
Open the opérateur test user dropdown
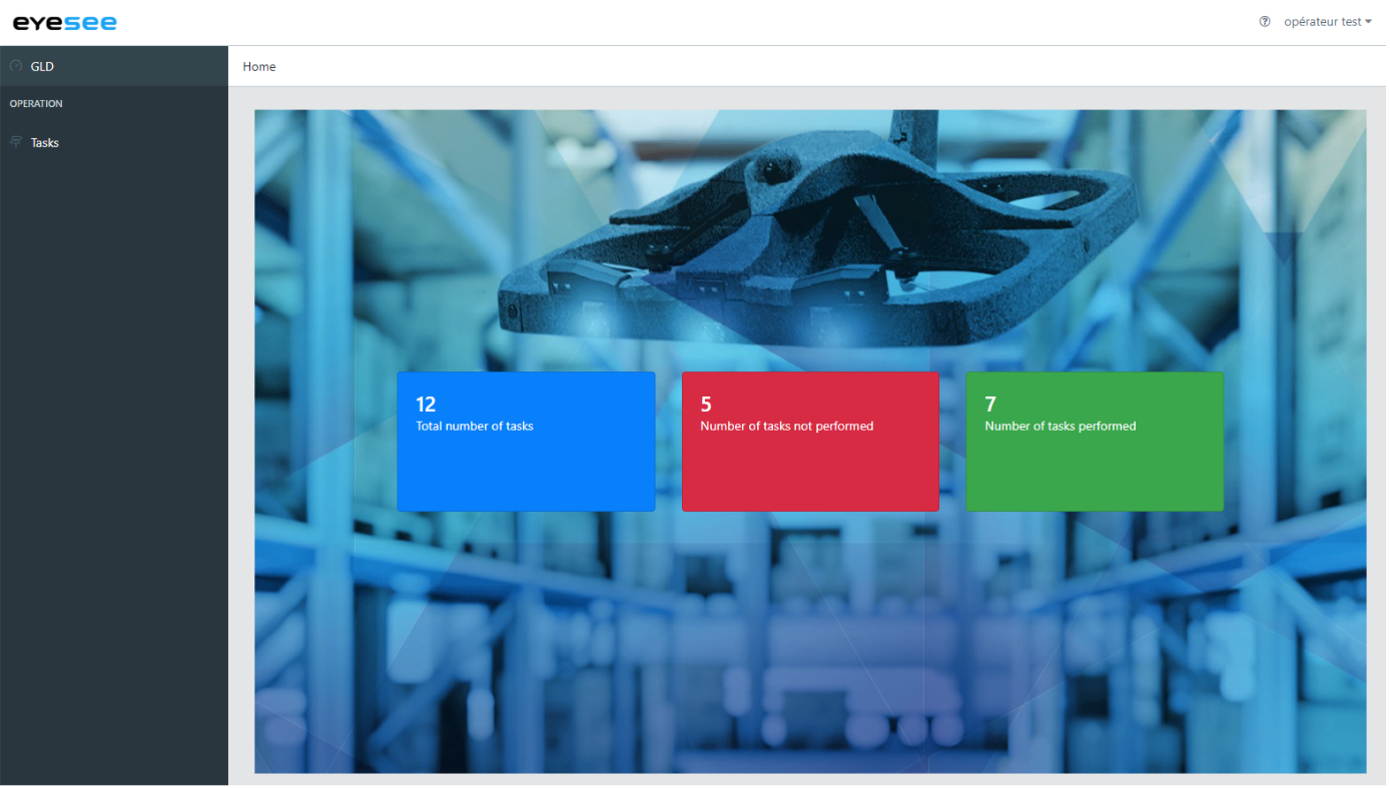(1328, 22)
